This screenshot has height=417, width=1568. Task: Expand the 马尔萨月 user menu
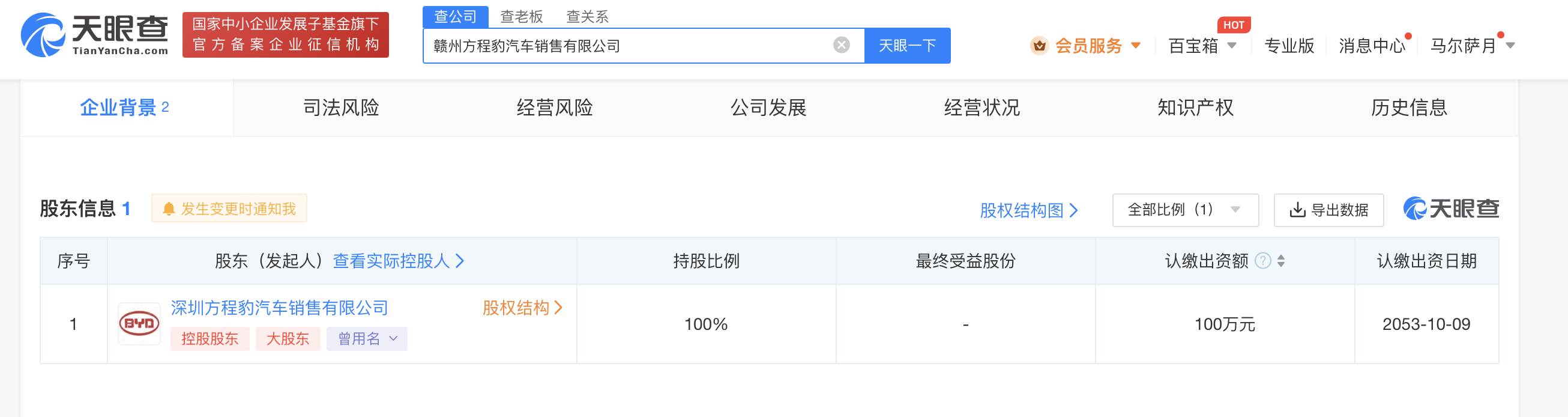tap(1472, 46)
